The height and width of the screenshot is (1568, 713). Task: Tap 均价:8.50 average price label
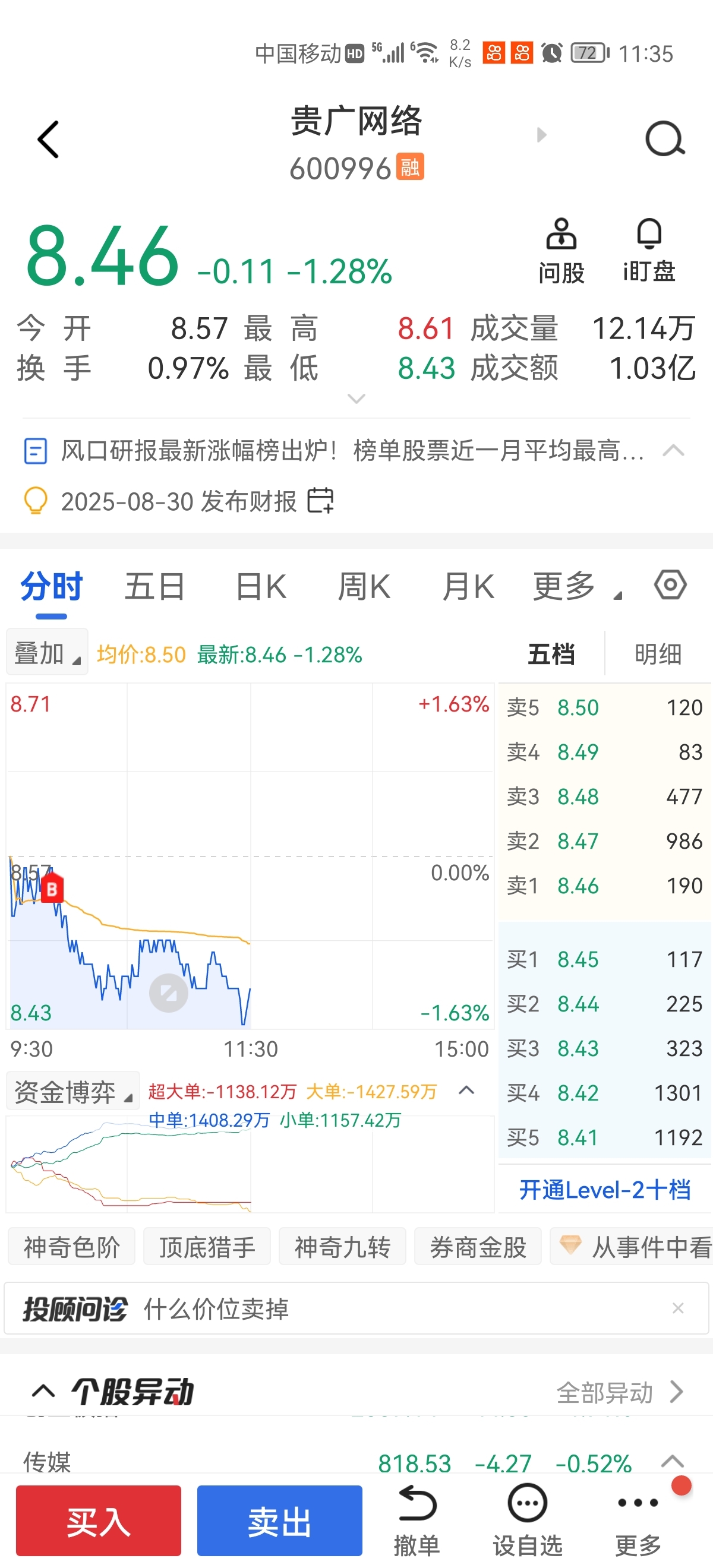[141, 655]
